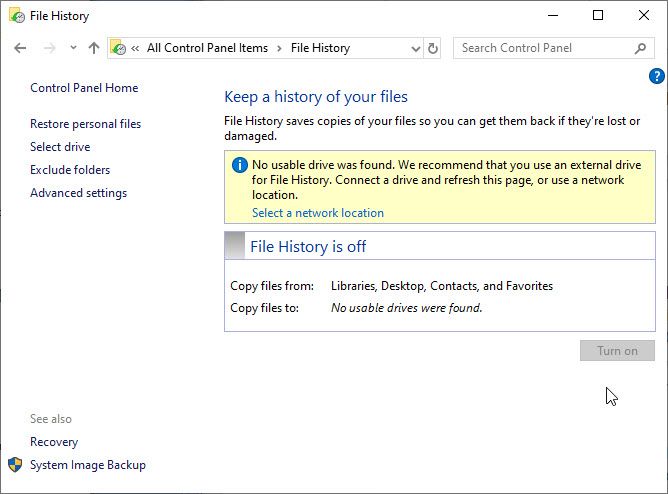Open the blue Help question mark icon
This screenshot has width=668, height=494.
(656, 76)
